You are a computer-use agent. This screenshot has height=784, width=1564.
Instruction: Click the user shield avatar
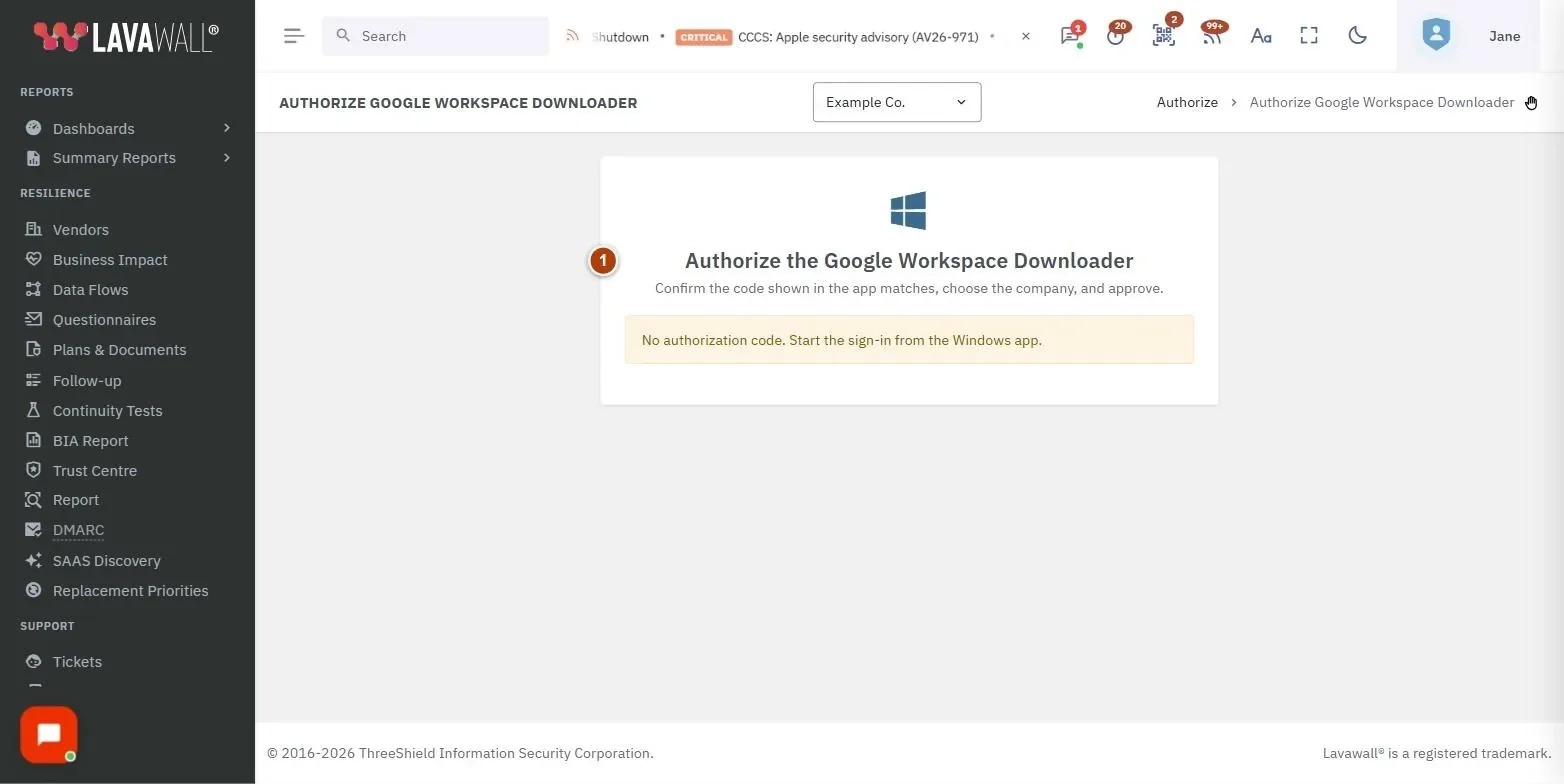pos(1436,35)
